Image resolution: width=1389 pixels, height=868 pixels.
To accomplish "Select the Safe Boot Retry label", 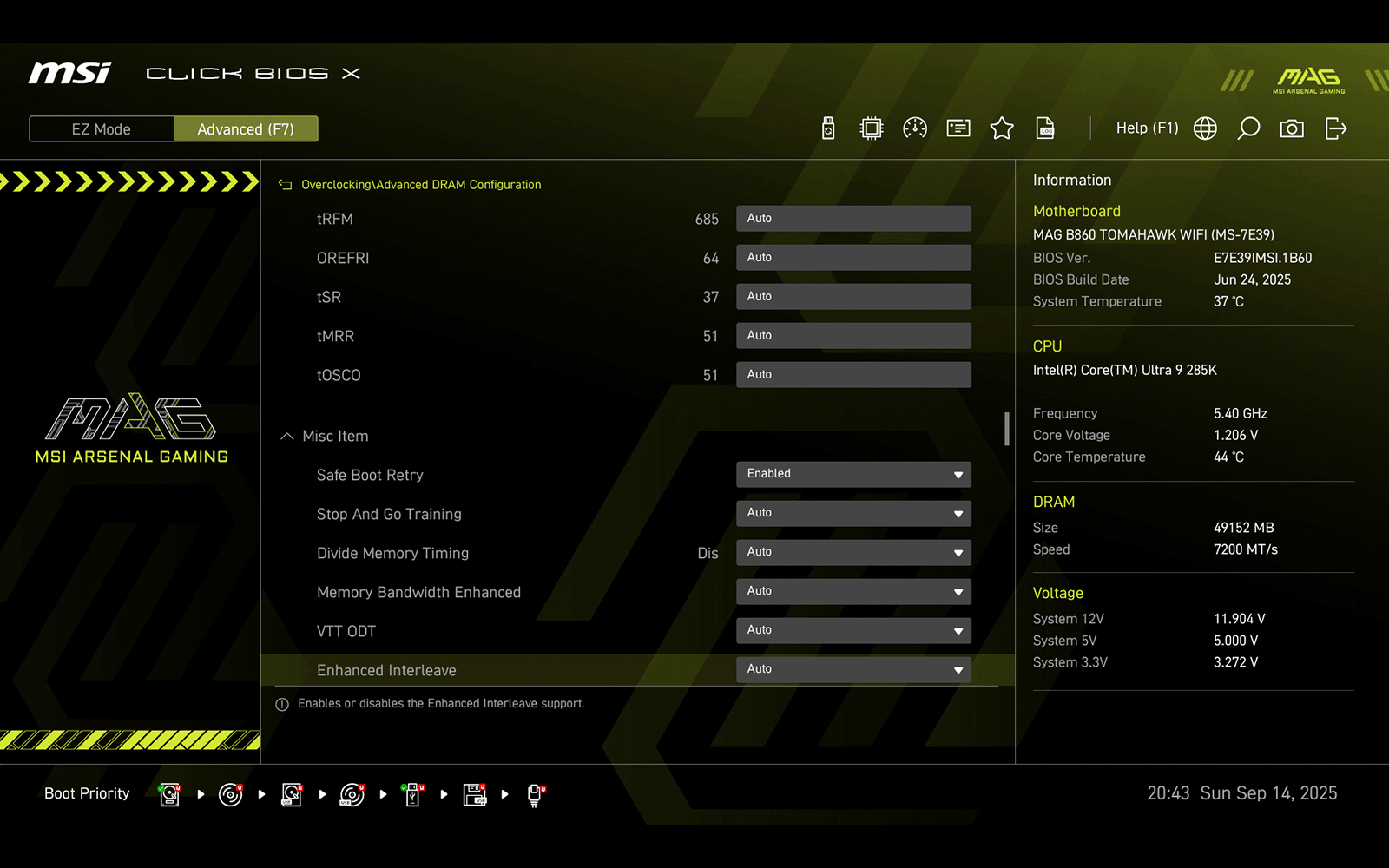I will tap(370, 475).
